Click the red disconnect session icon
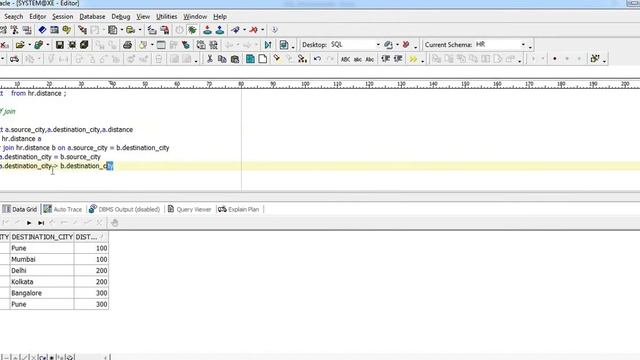This screenshot has height=360, width=640. (x=253, y=30)
